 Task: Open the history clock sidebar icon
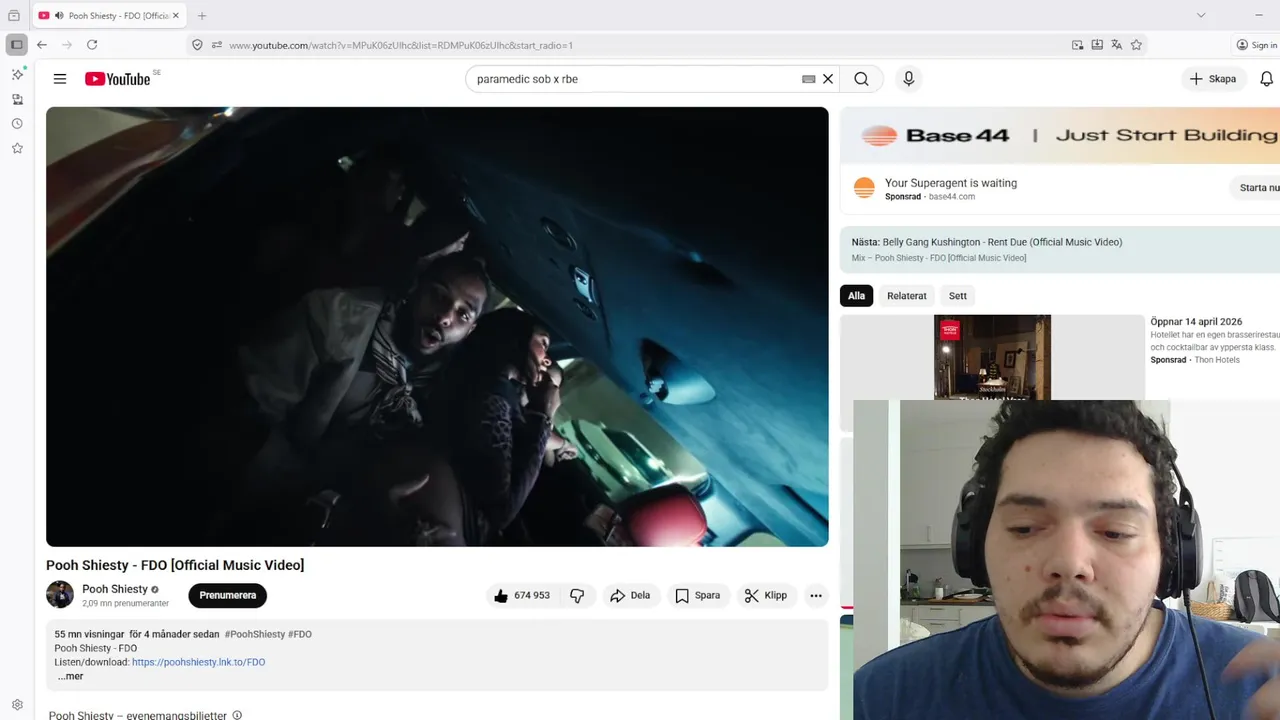(17, 124)
